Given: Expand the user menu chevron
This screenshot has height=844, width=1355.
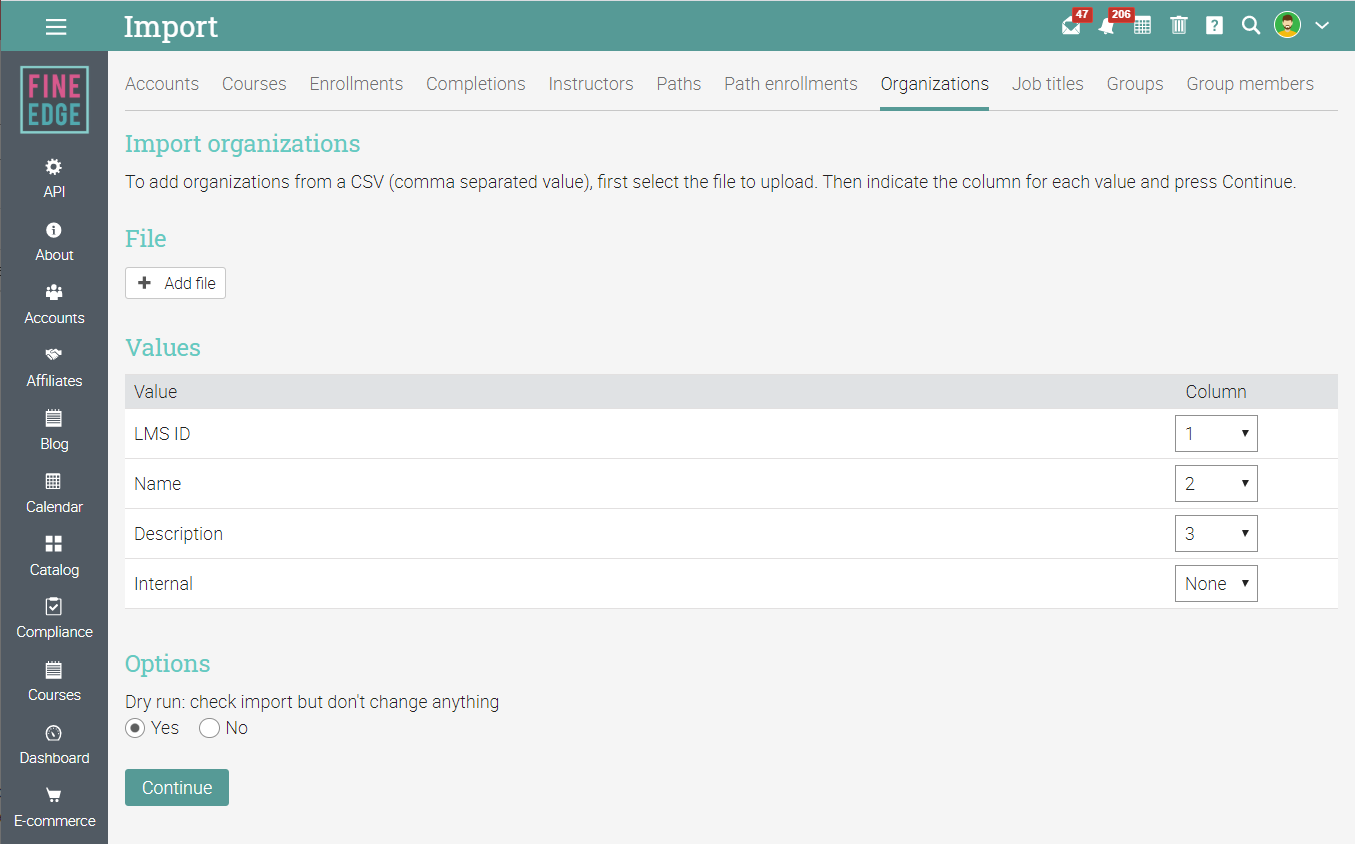Looking at the screenshot, I should [x=1322, y=26].
